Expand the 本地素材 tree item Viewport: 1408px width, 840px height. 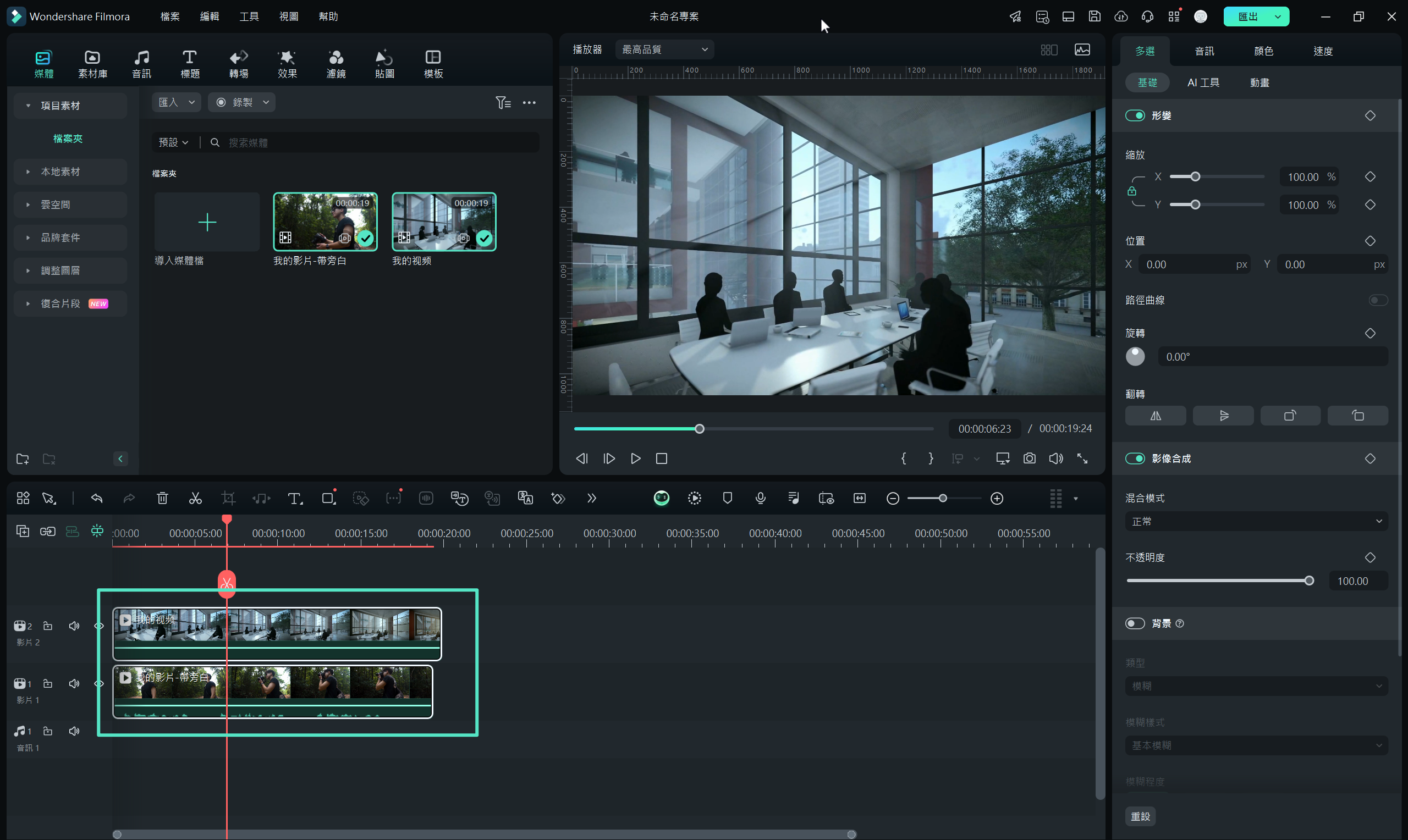[70, 172]
